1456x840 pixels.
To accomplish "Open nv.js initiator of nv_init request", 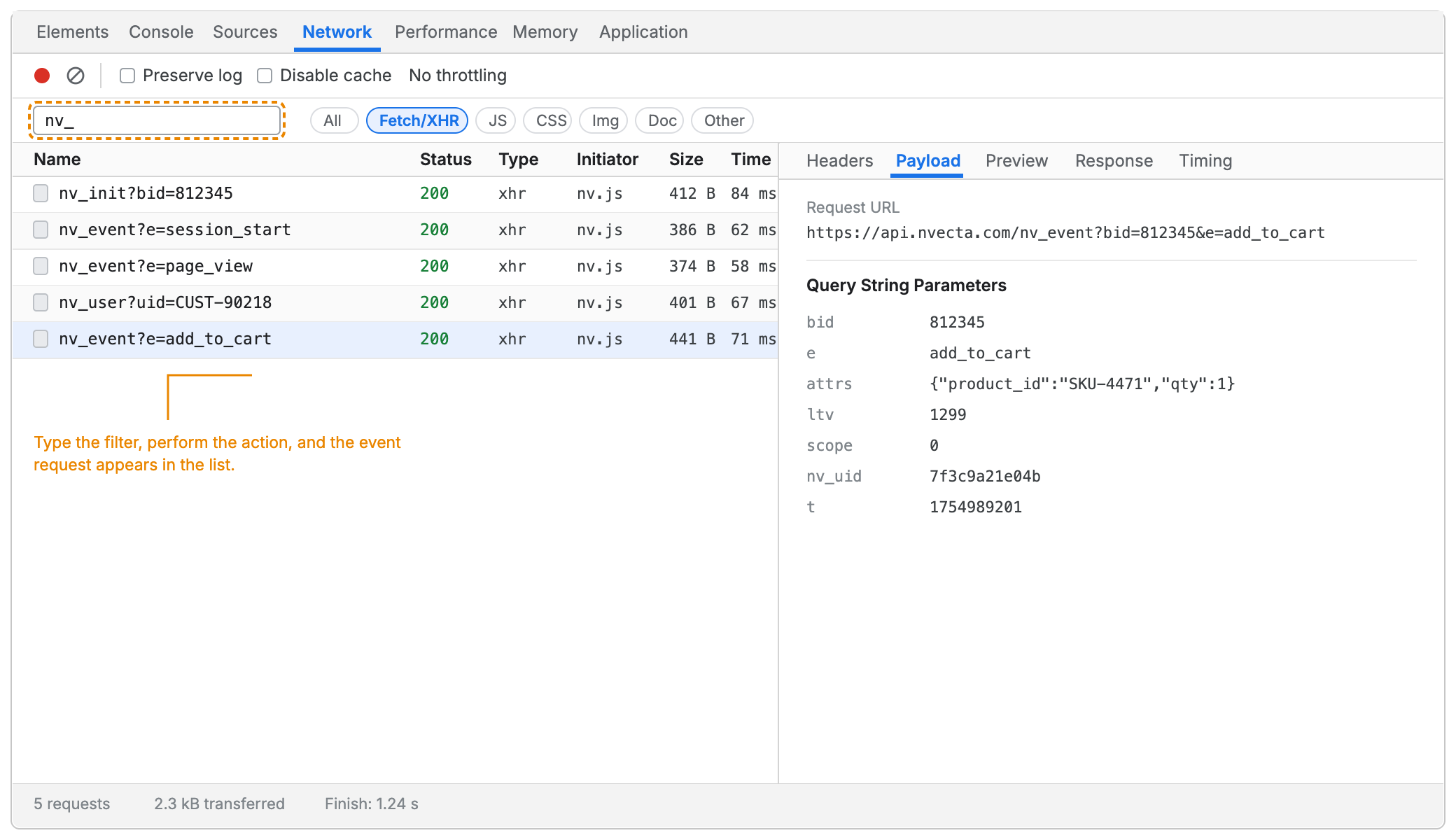I will click(600, 193).
